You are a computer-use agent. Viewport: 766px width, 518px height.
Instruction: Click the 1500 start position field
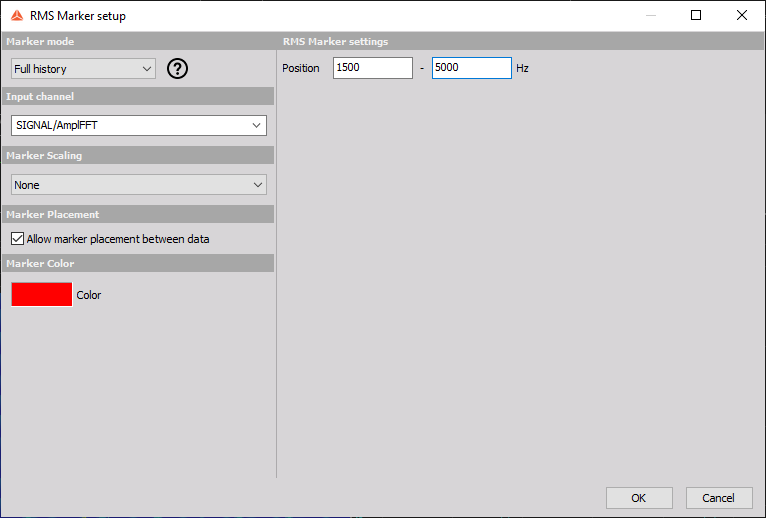373,68
